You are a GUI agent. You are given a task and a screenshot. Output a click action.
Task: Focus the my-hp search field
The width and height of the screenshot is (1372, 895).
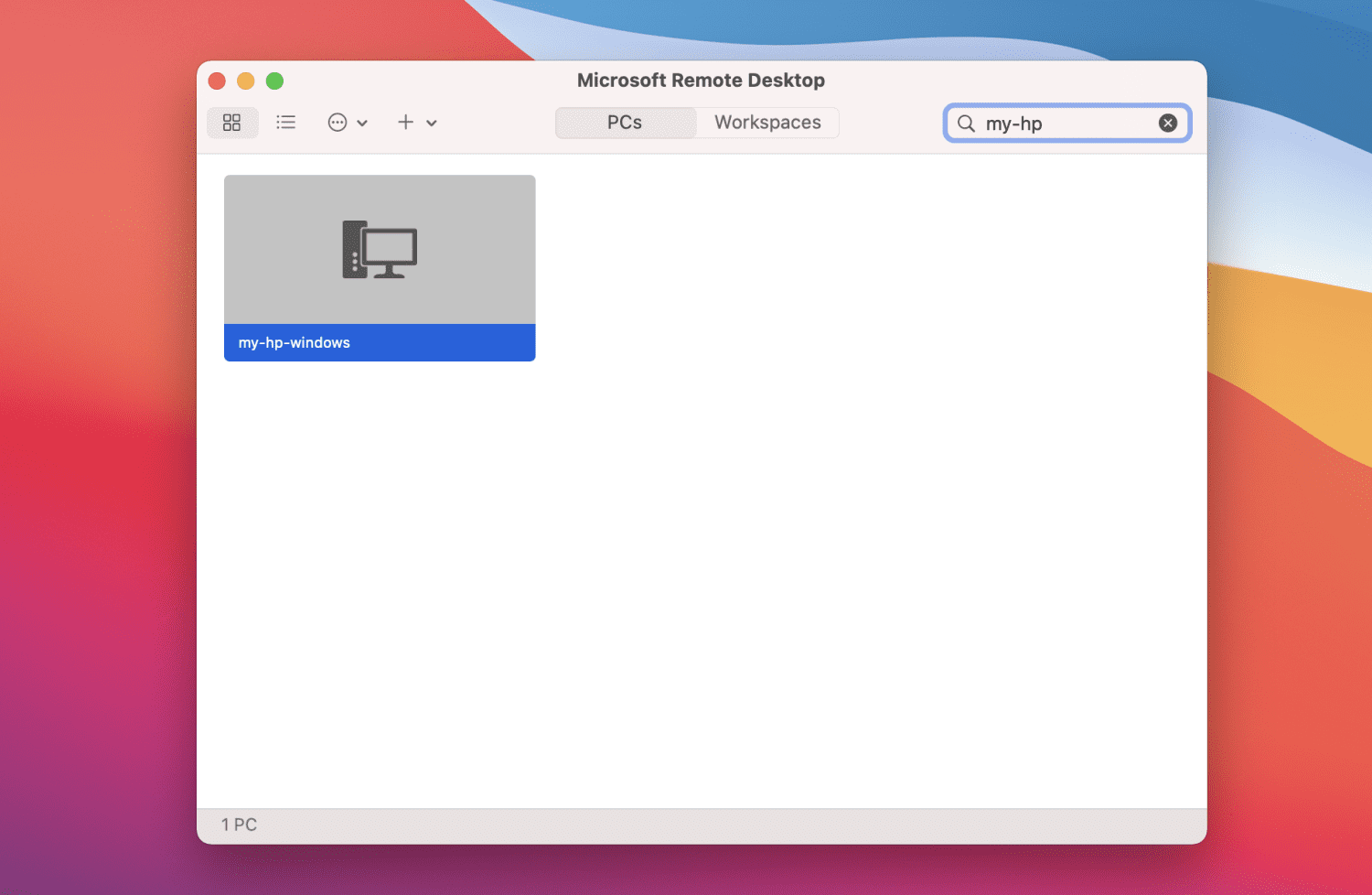1067,124
